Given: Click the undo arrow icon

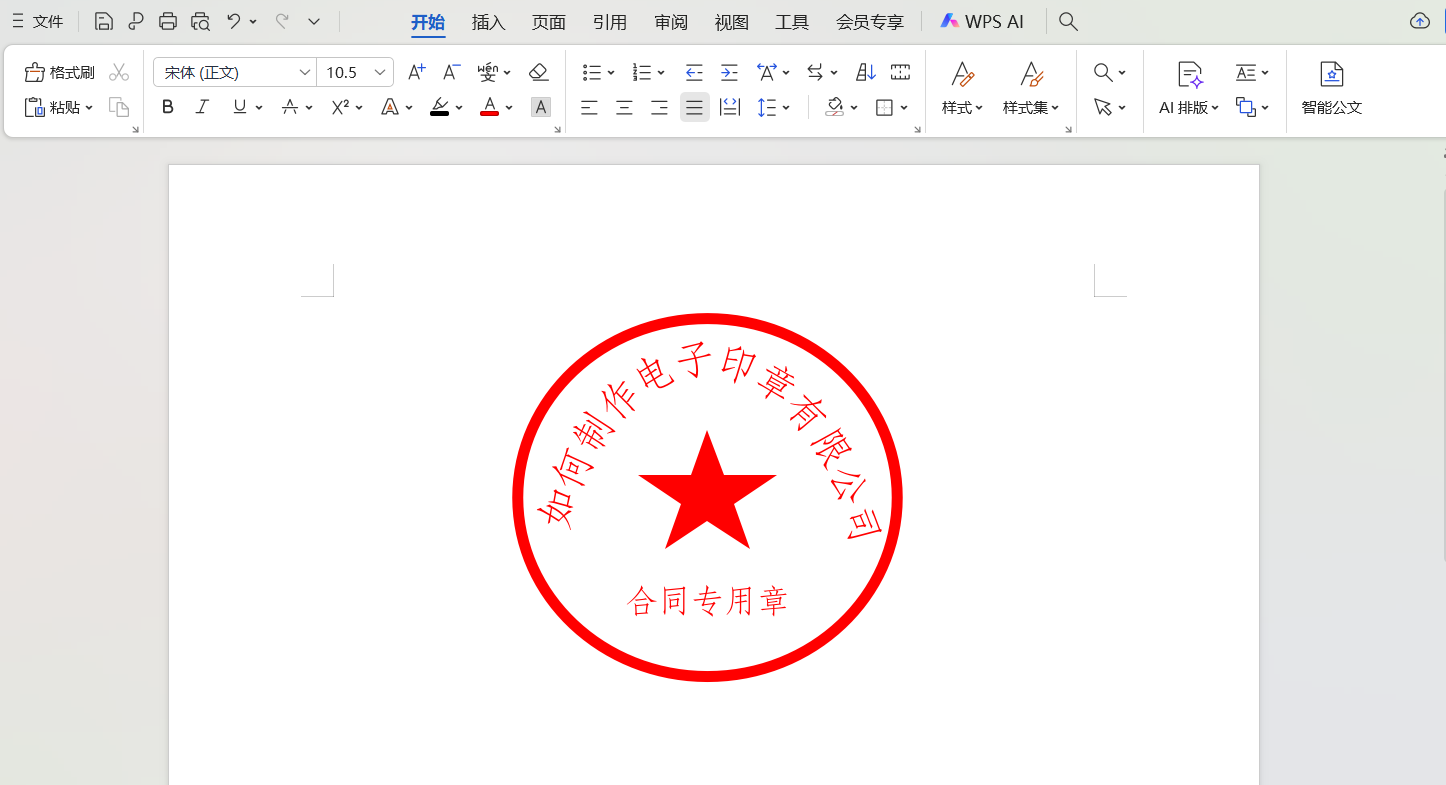Looking at the screenshot, I should click(x=235, y=21).
